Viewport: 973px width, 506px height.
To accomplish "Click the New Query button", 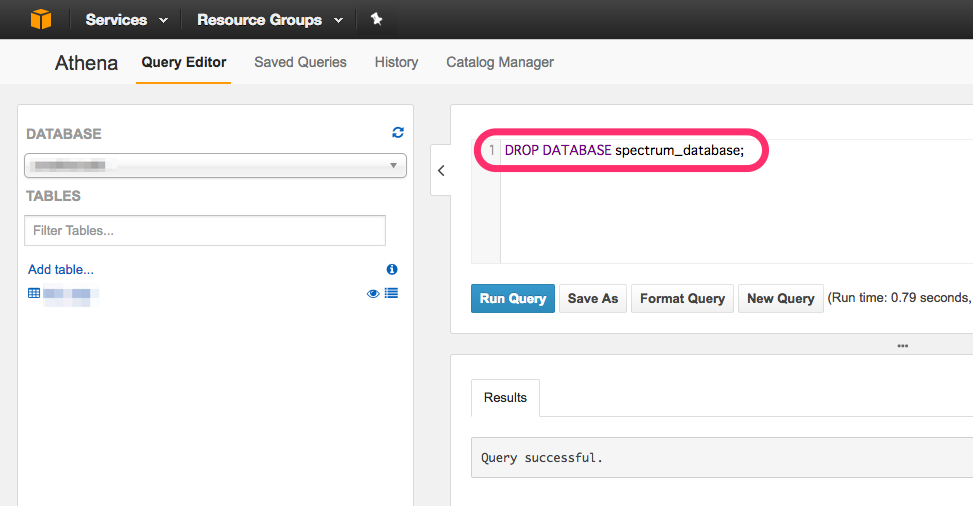I will [x=781, y=299].
